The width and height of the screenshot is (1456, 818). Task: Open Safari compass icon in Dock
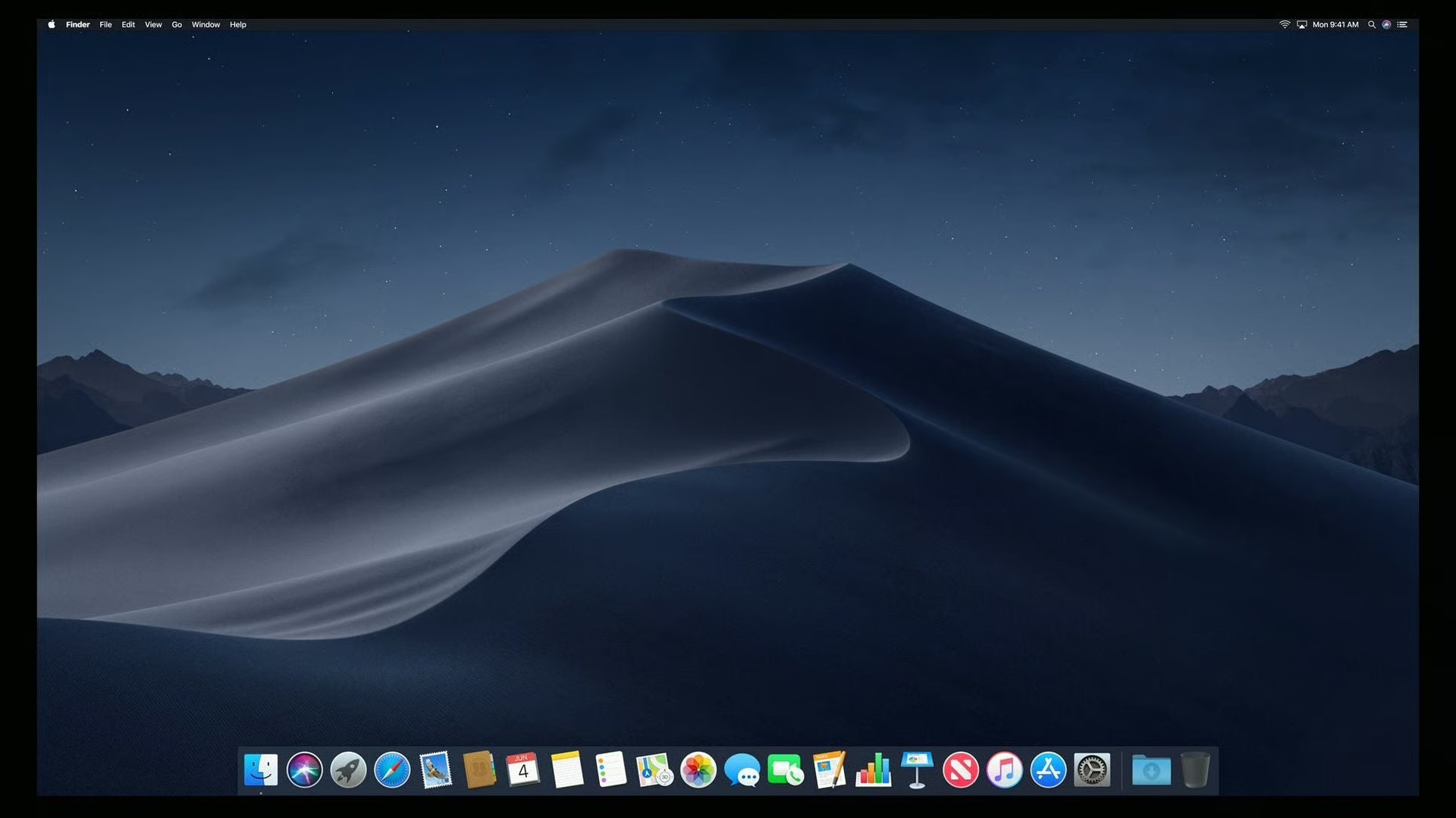pos(392,770)
